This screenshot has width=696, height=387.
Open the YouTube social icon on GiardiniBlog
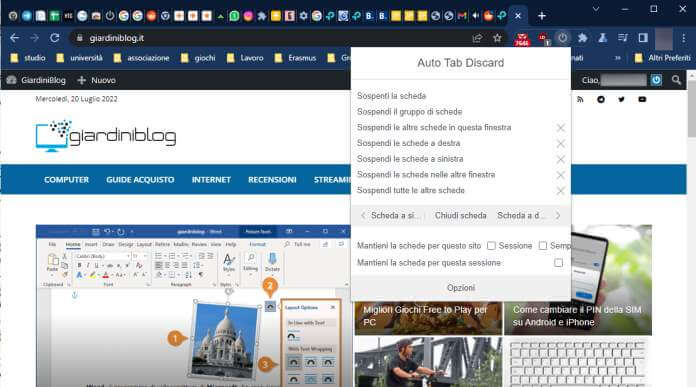tap(642, 99)
